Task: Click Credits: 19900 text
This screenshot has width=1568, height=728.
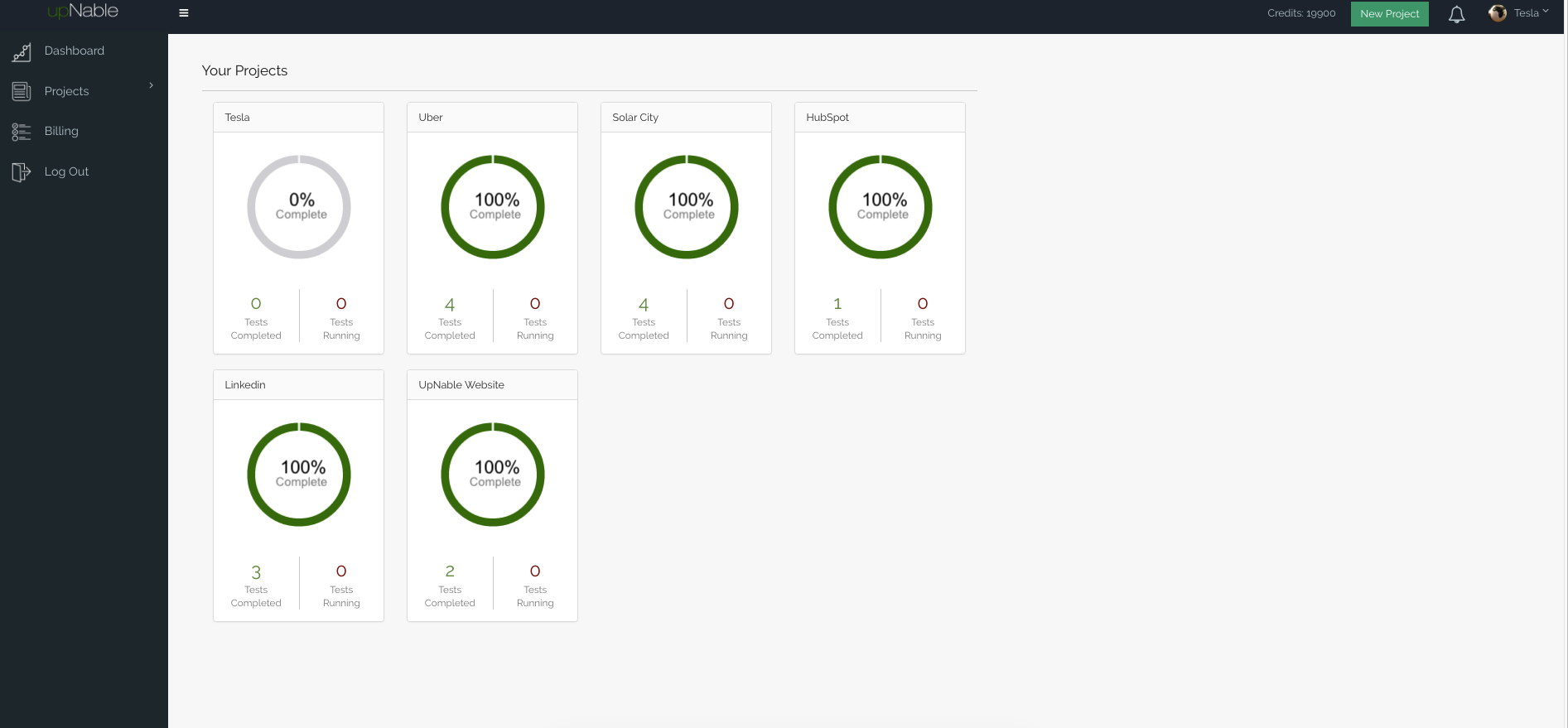Action: pyautogui.click(x=1301, y=13)
